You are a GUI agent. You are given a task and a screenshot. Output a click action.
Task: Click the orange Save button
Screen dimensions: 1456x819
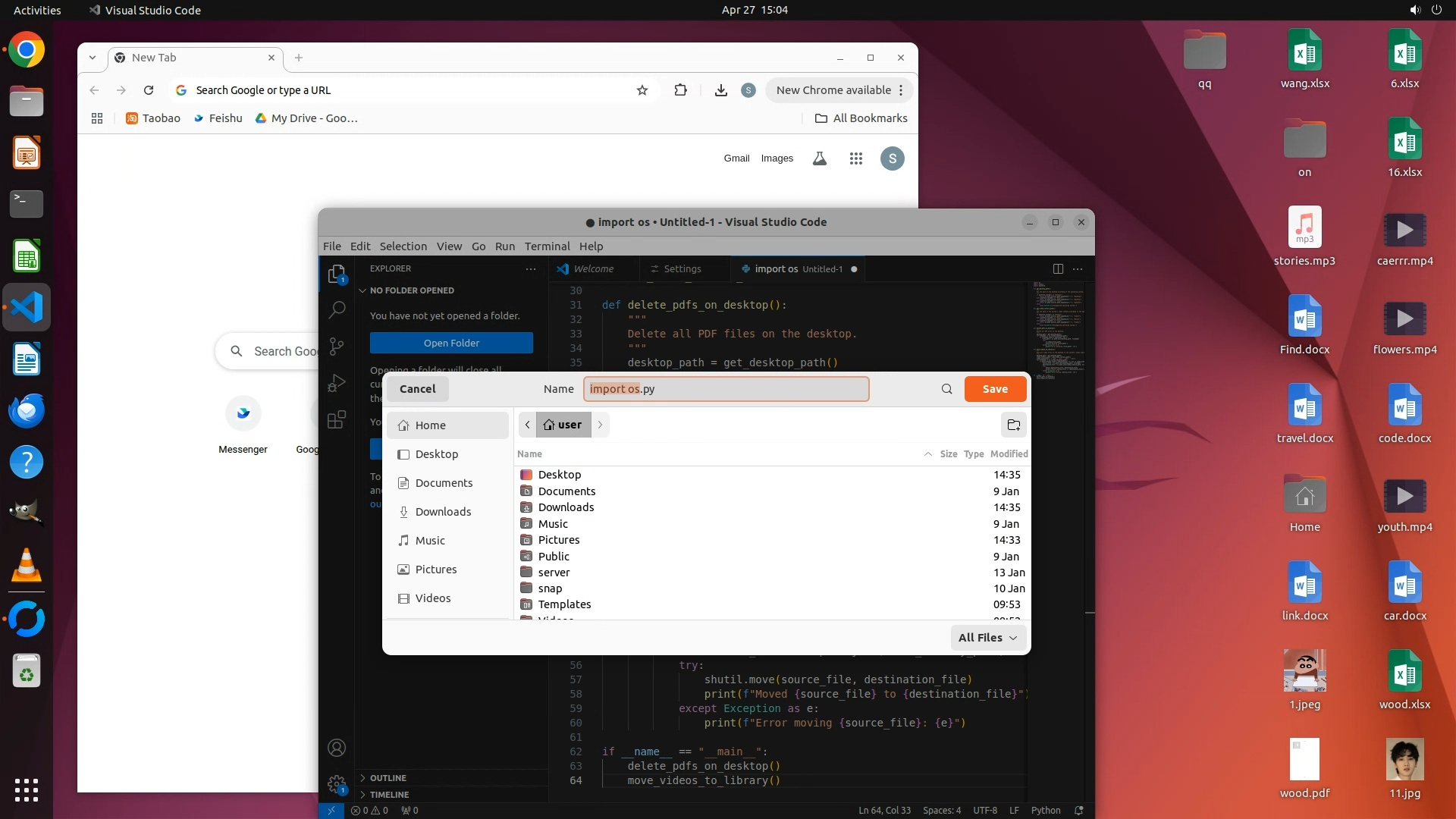(x=995, y=389)
